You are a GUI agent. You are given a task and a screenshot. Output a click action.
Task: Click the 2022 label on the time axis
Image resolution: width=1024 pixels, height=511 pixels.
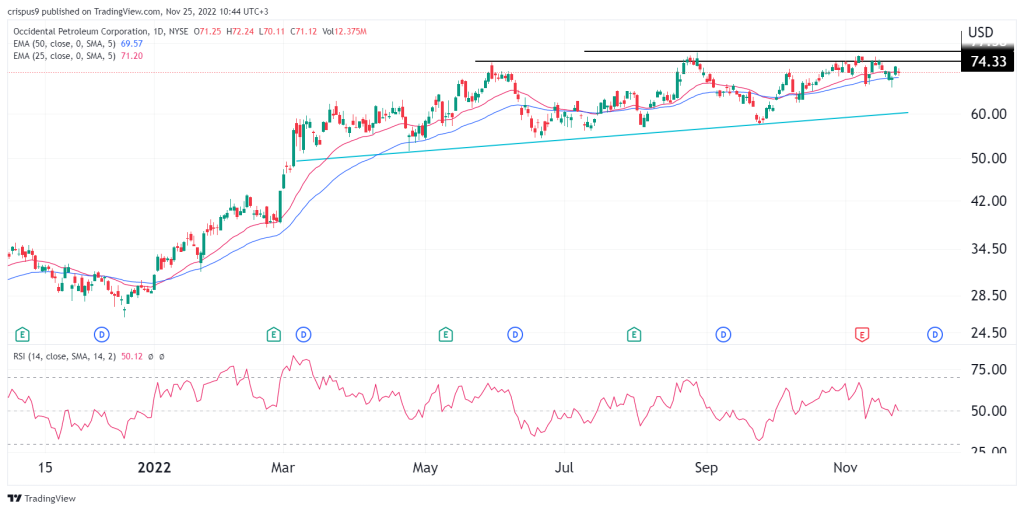click(x=155, y=468)
